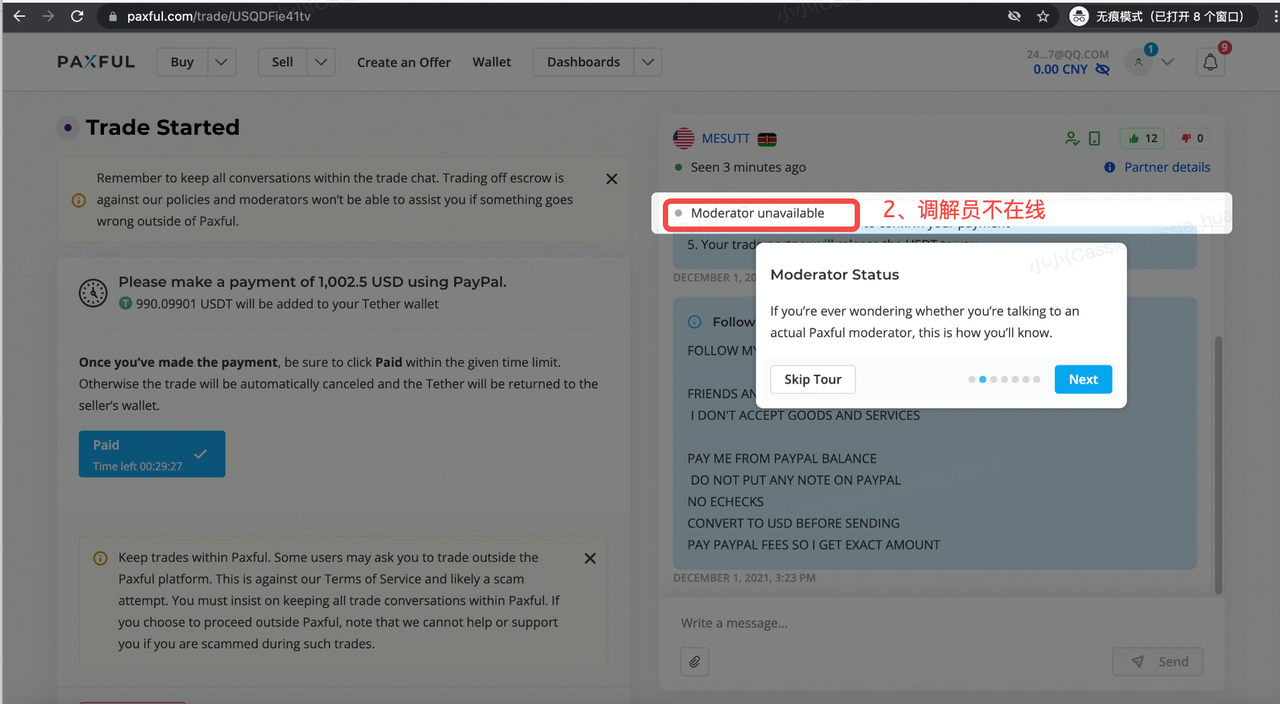Image resolution: width=1280 pixels, height=704 pixels.
Task: Click the browser forward arrow
Action: point(48,16)
